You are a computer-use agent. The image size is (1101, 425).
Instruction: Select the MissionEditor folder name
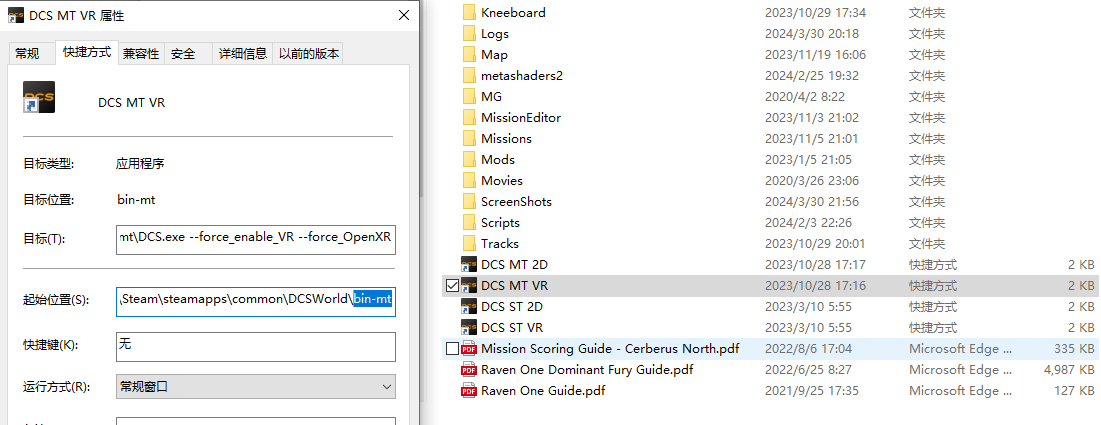point(521,117)
